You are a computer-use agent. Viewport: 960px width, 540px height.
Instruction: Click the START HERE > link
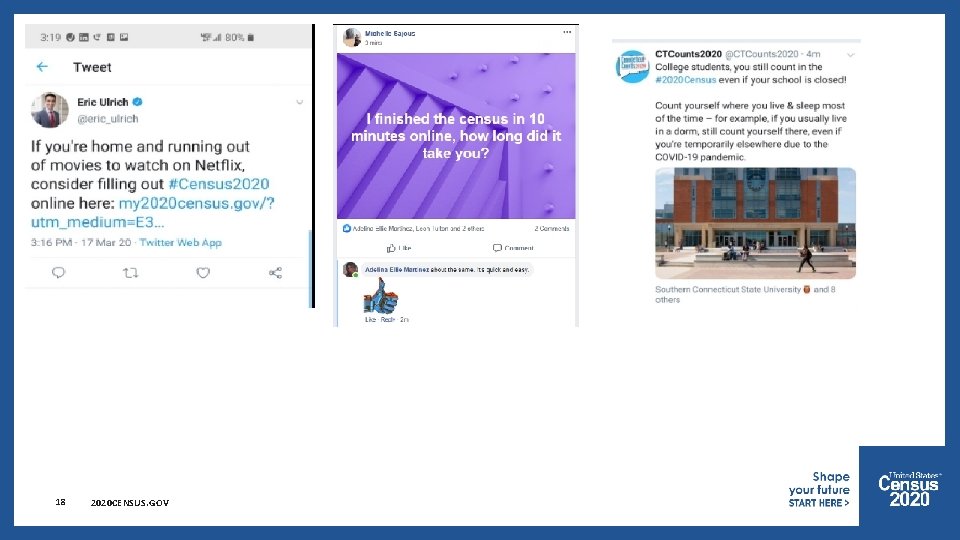[x=819, y=503]
